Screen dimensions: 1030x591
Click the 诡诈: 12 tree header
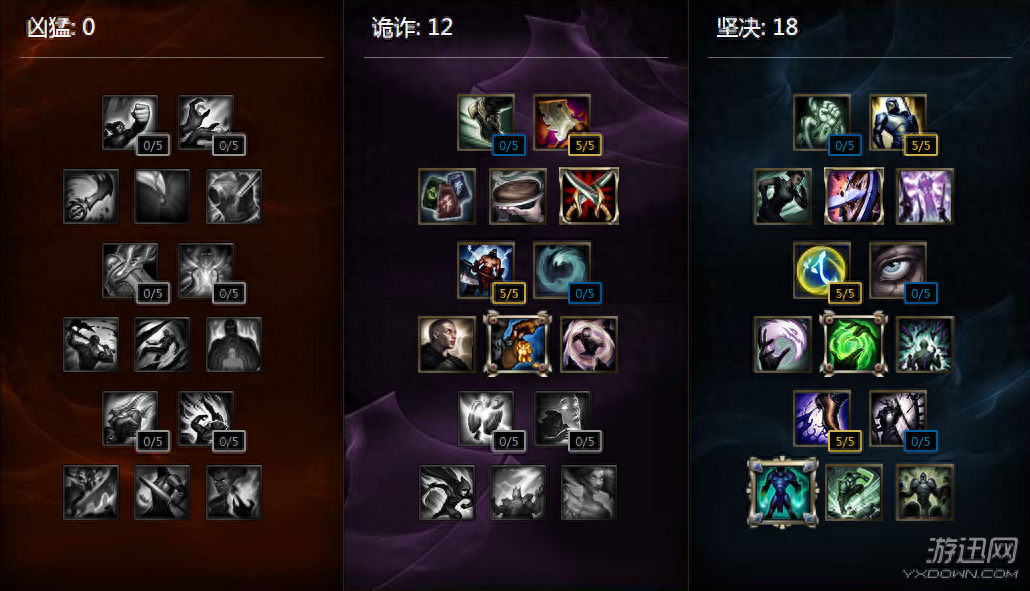click(x=412, y=28)
